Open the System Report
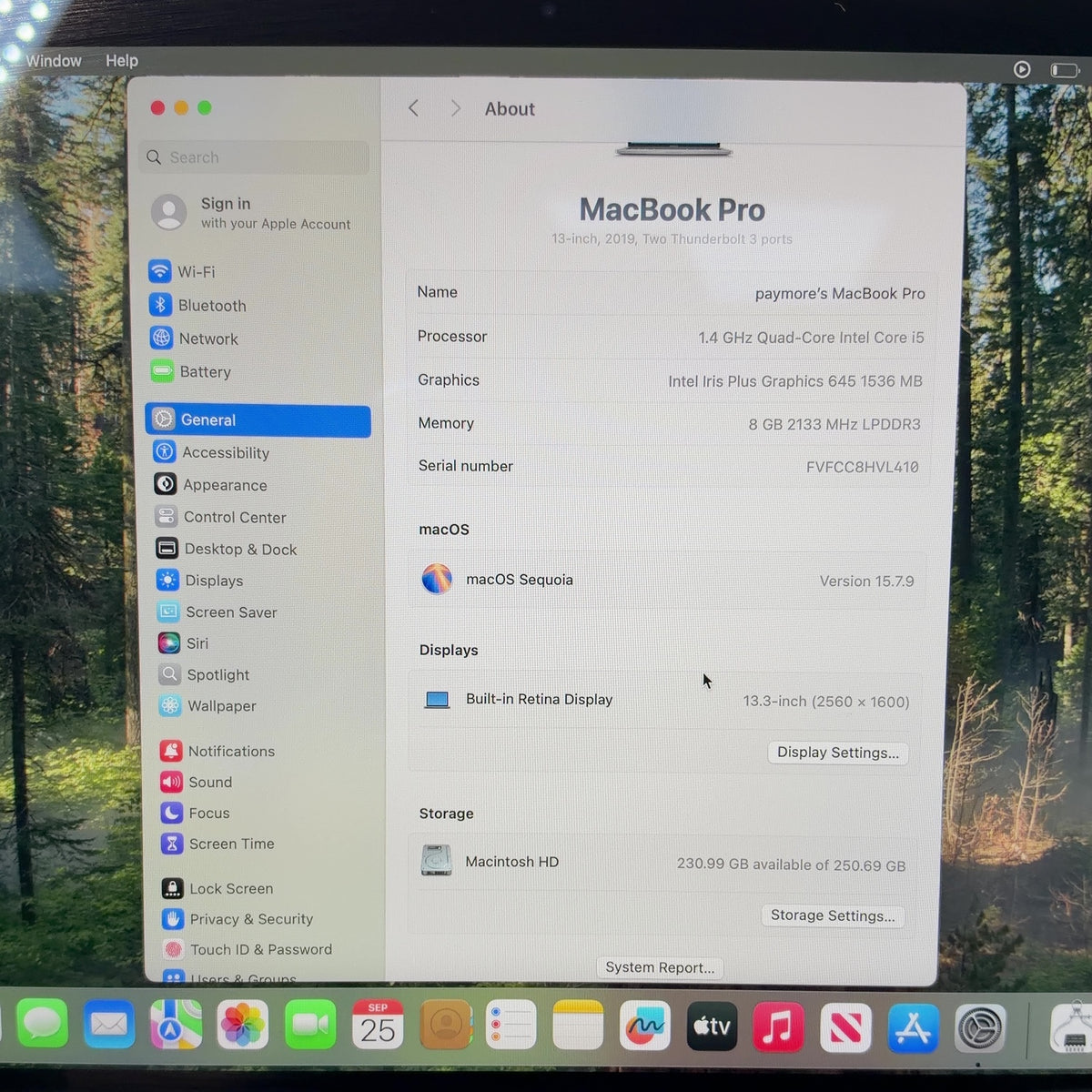 coord(660,967)
